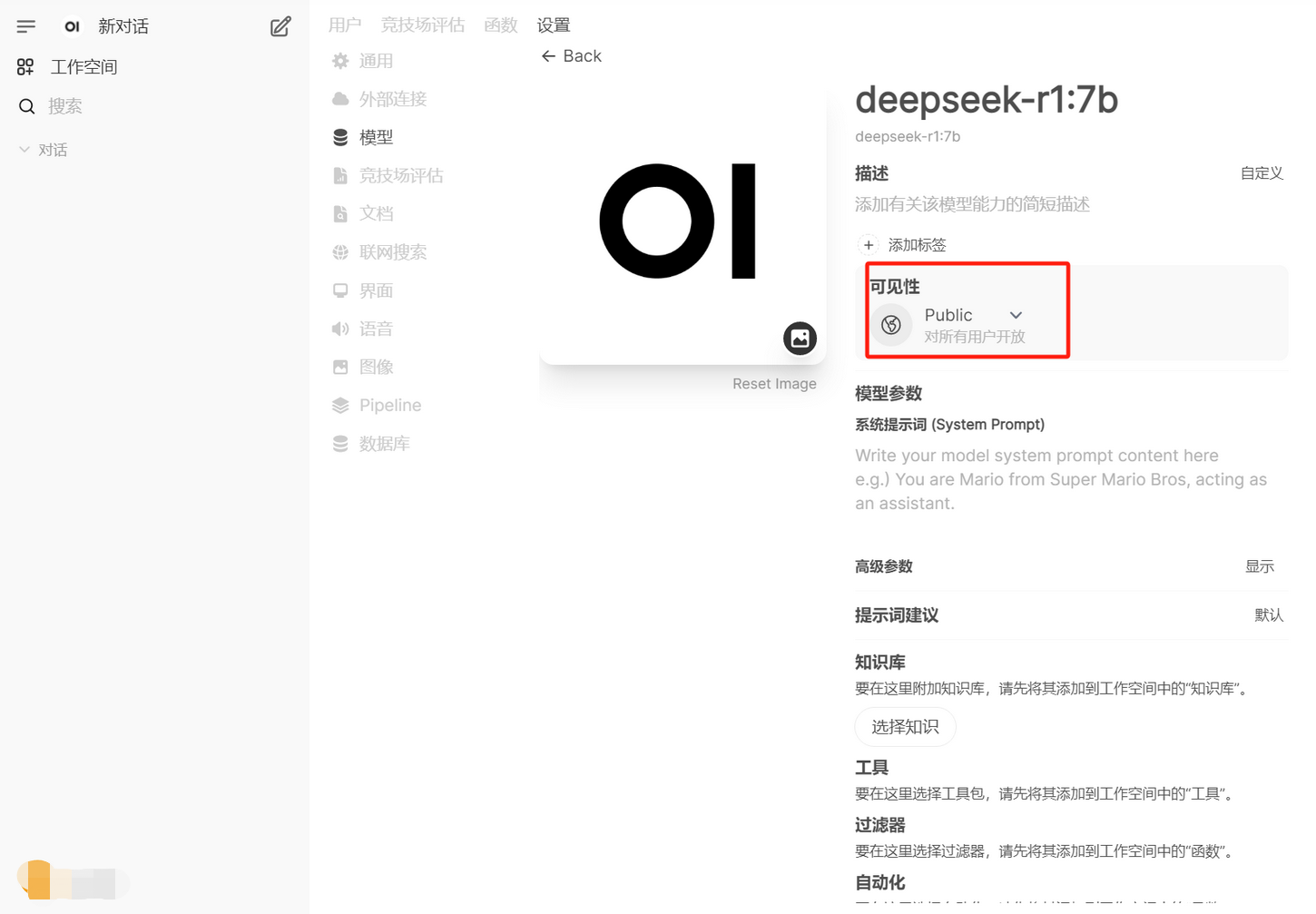The width and height of the screenshot is (1316, 914).
Task: Click the image upload icon on model avatar
Action: click(x=800, y=339)
